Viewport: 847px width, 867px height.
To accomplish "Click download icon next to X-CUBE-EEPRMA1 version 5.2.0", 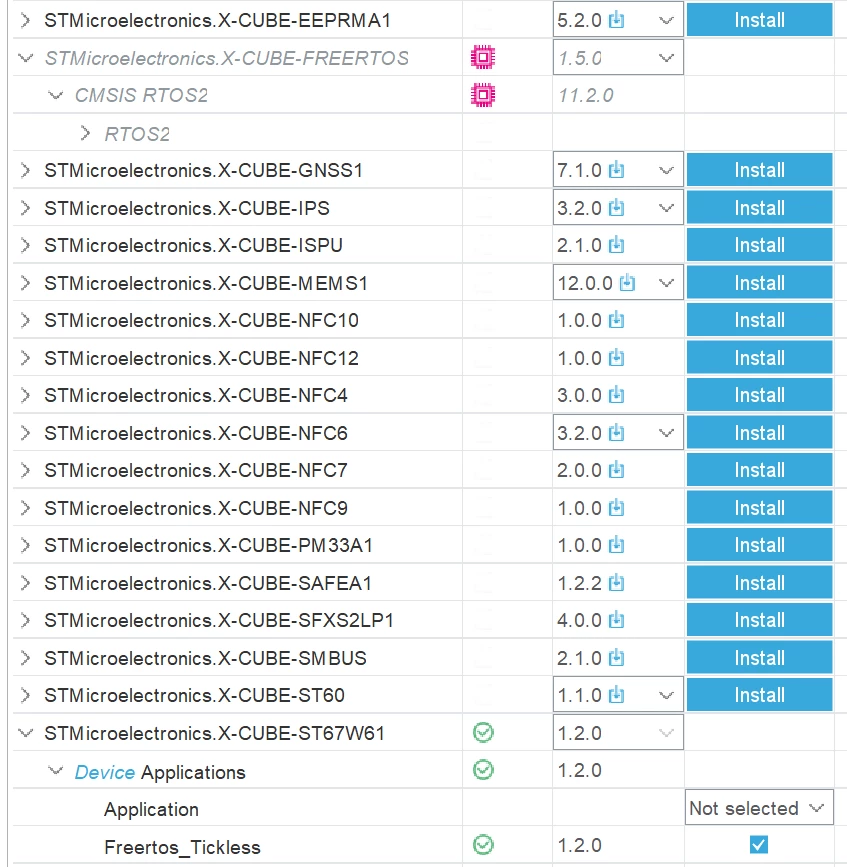I will [616, 20].
